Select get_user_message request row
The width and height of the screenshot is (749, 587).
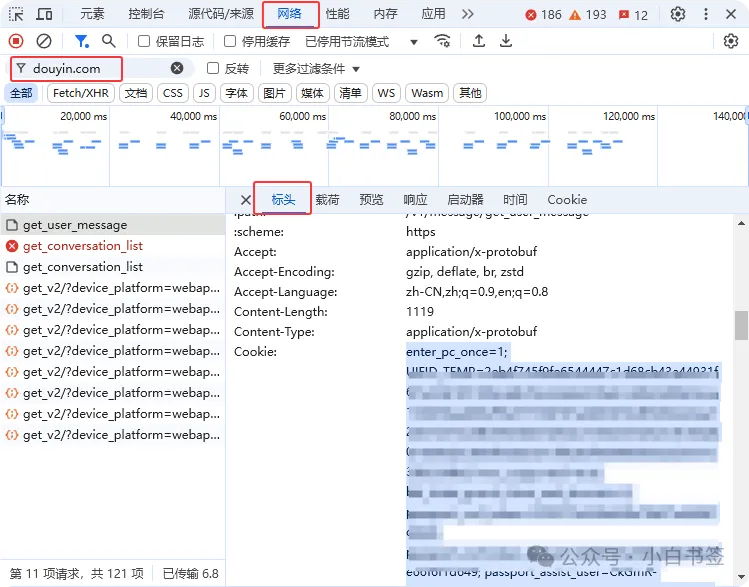[x=113, y=224]
